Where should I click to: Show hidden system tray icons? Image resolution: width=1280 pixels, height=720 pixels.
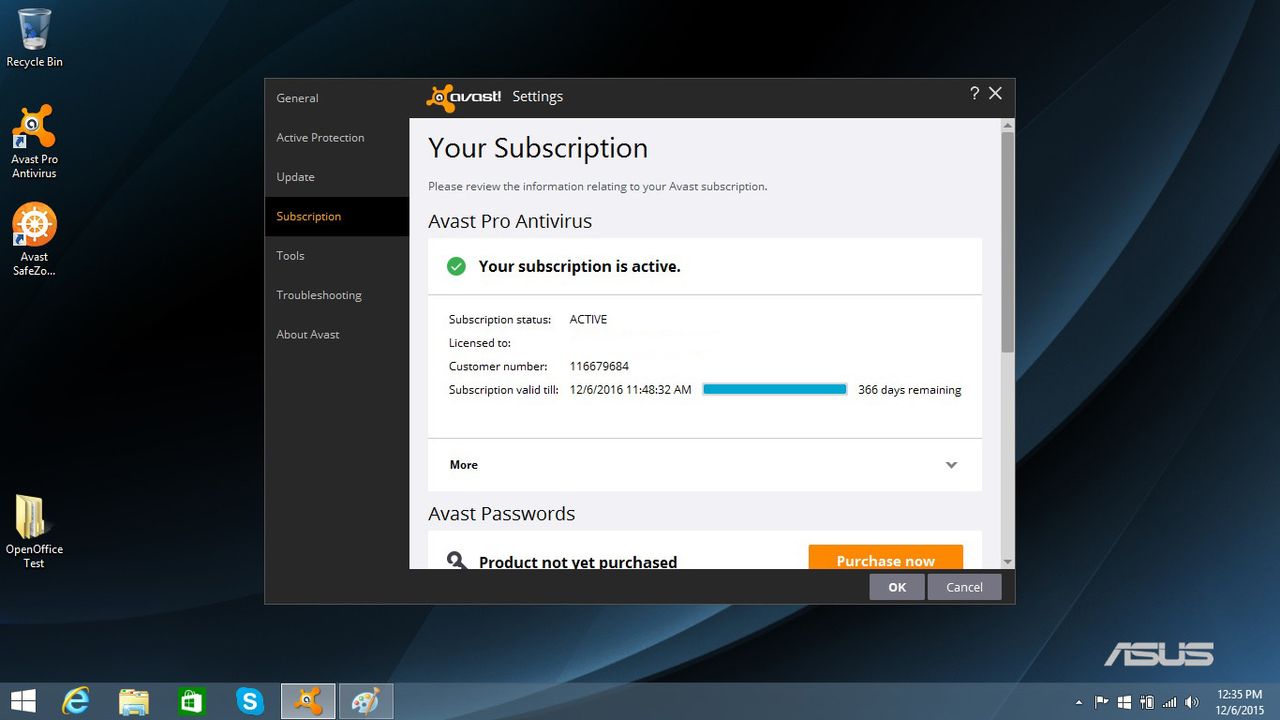pos(1078,702)
